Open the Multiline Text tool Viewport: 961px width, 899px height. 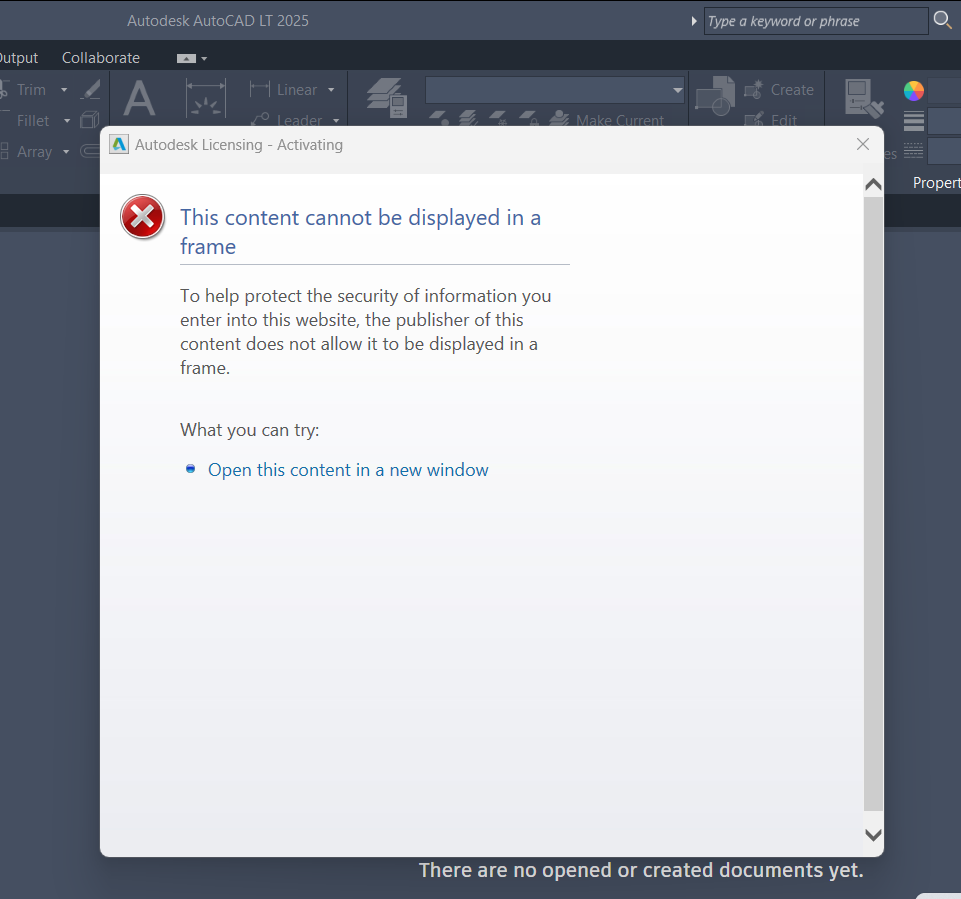[x=139, y=100]
